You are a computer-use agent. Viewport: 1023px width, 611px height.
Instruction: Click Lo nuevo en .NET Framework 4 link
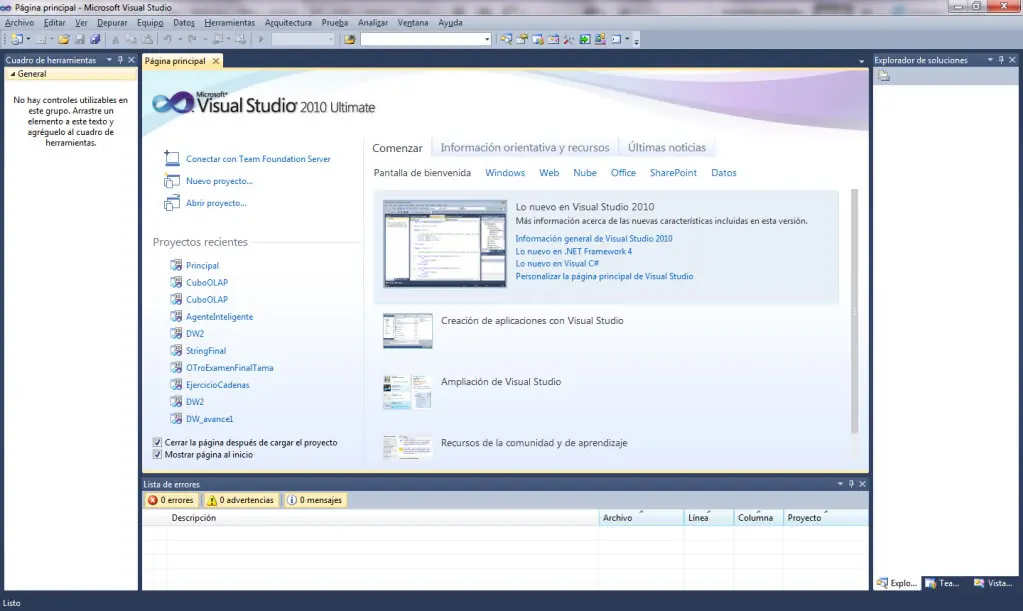pyautogui.click(x=573, y=251)
